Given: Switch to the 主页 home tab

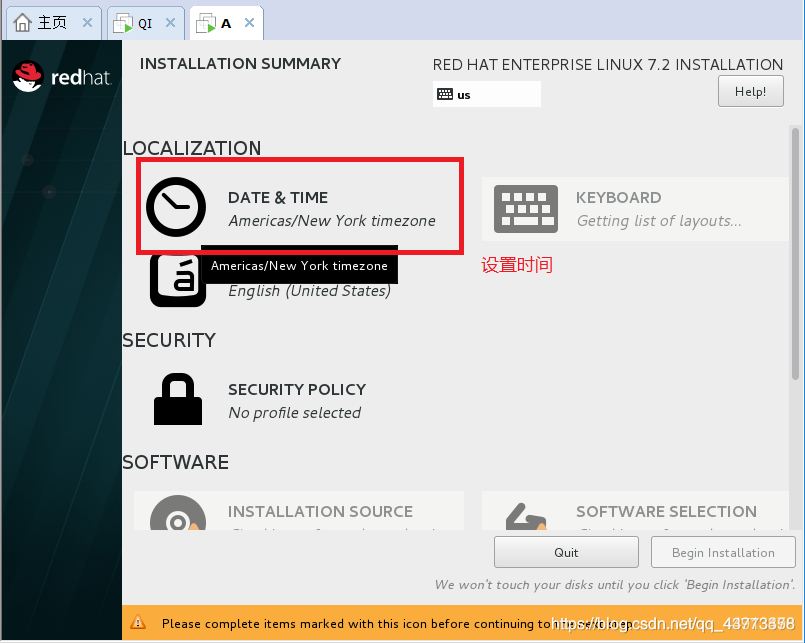Looking at the screenshot, I should 54,23.
